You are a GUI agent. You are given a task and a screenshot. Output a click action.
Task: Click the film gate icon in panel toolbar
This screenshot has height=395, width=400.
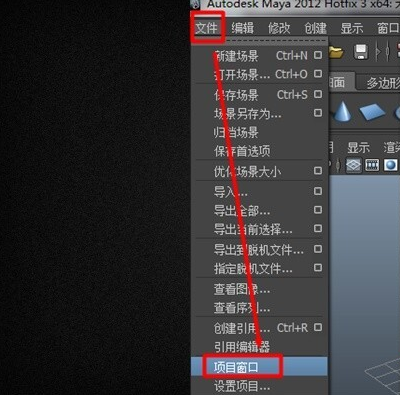pos(372,165)
